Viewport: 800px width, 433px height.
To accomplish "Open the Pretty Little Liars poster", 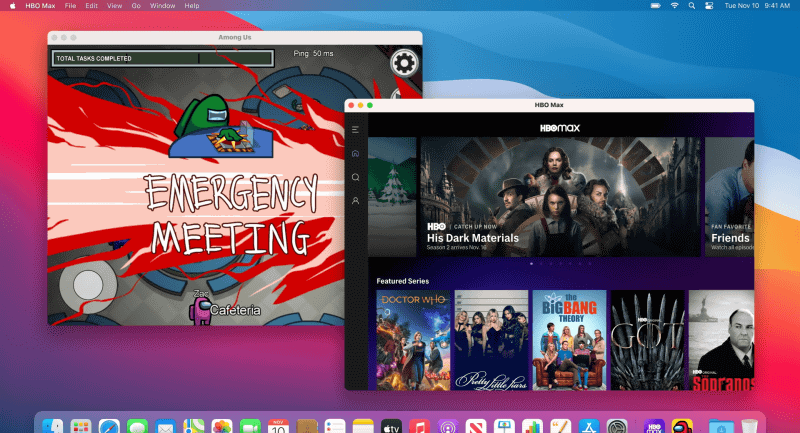I will pyautogui.click(x=491, y=340).
